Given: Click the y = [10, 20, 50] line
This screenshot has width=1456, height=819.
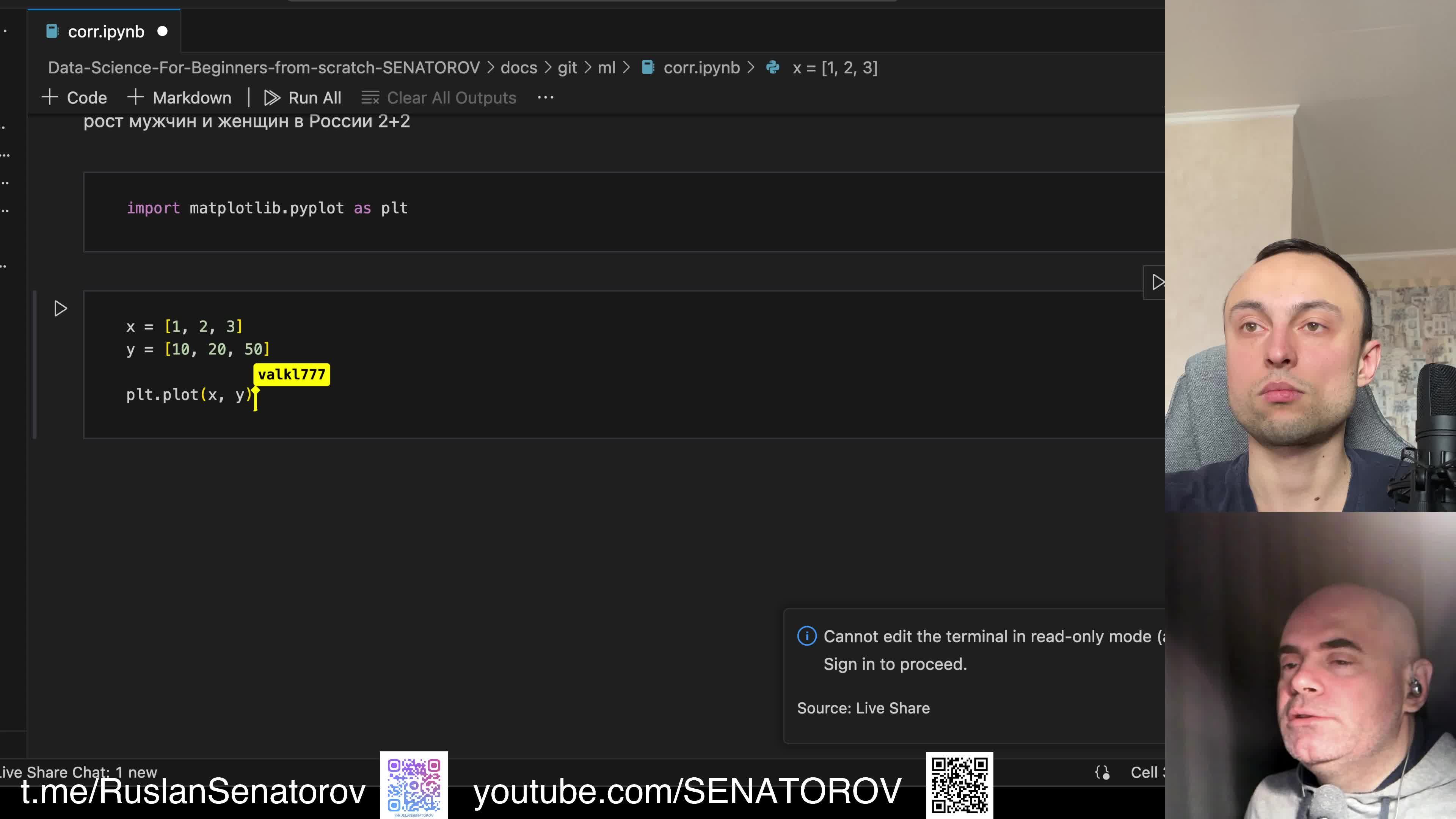Looking at the screenshot, I should (198, 349).
